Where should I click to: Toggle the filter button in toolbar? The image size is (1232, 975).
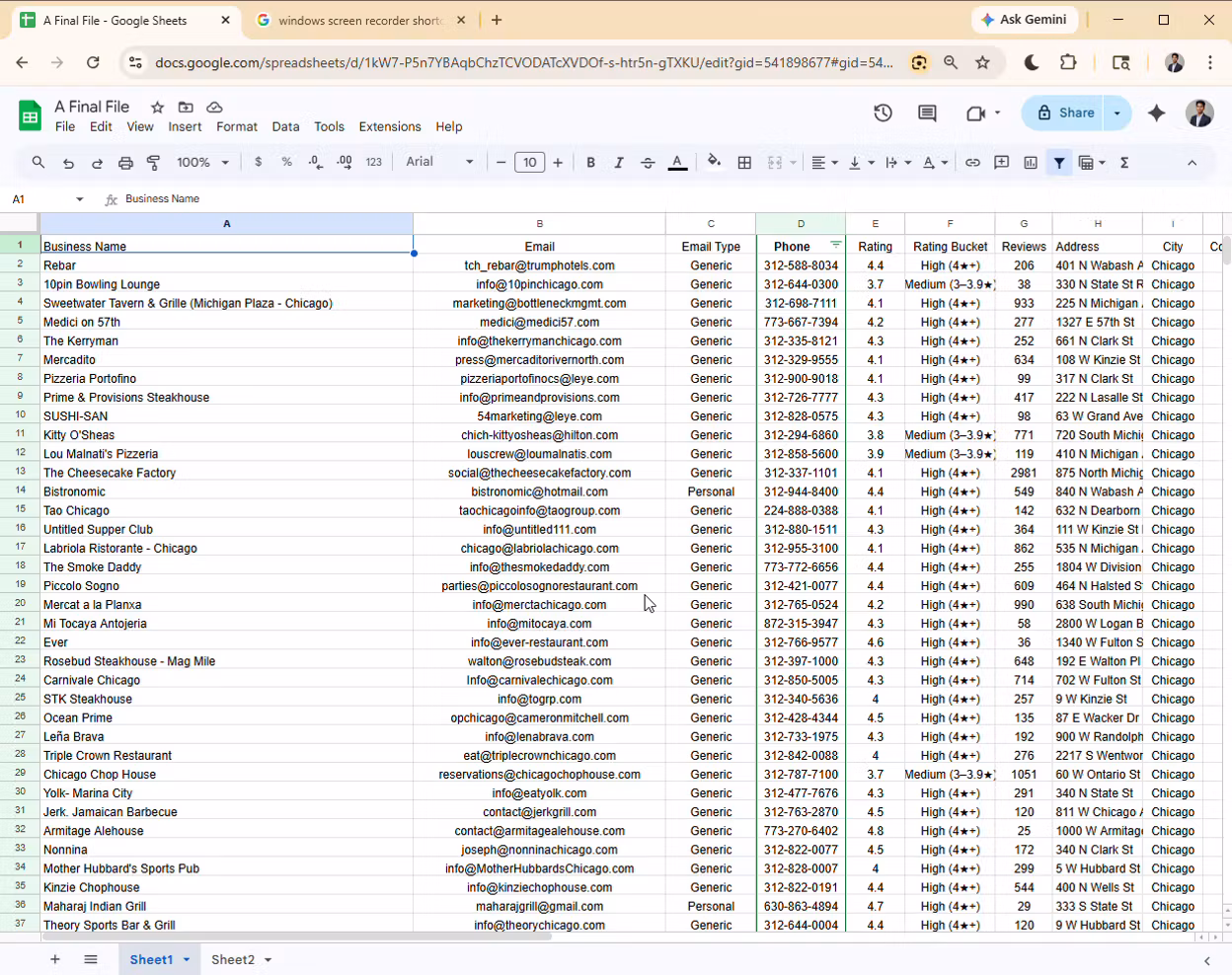(1059, 163)
